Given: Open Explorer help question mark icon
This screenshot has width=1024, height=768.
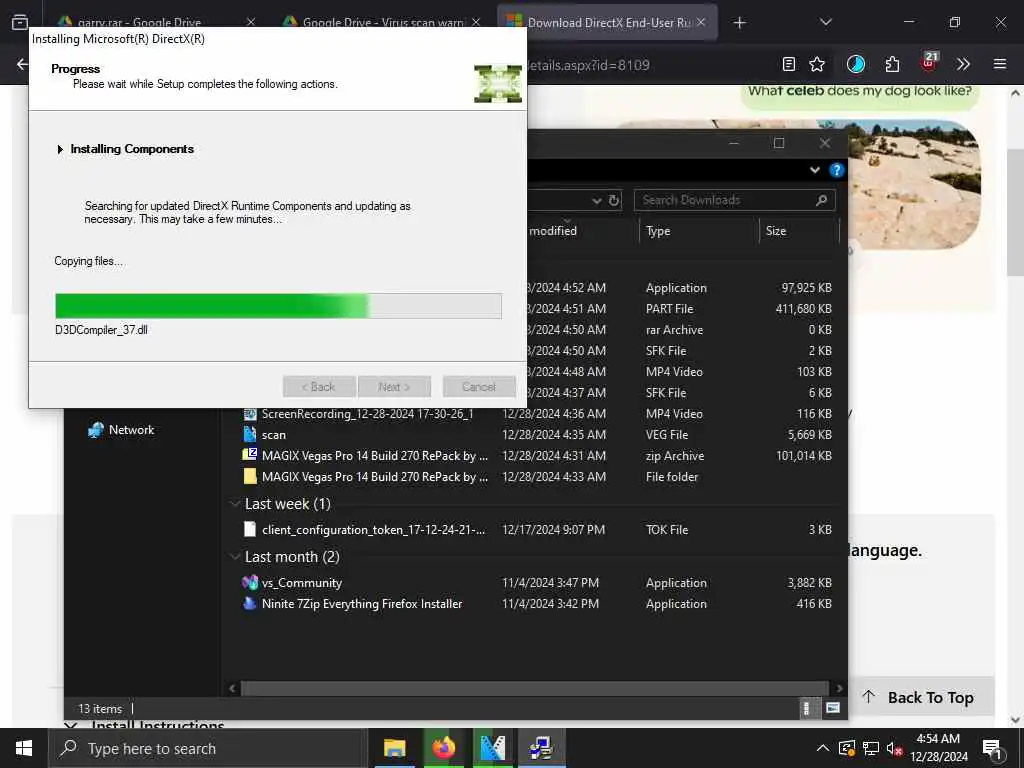Looking at the screenshot, I should [836, 170].
